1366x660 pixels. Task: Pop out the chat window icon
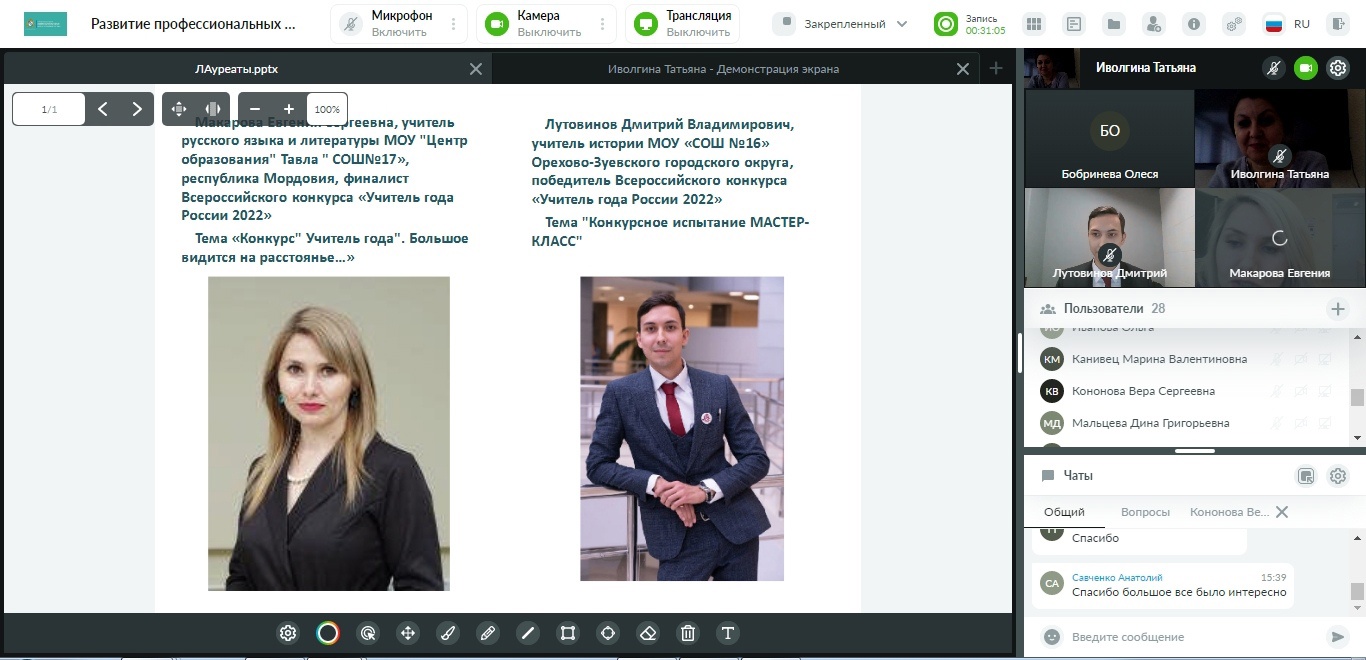1305,476
